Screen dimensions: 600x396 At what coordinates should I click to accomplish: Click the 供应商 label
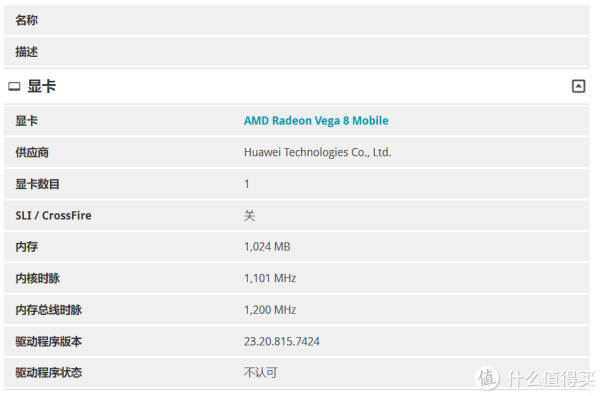click(x=32, y=153)
